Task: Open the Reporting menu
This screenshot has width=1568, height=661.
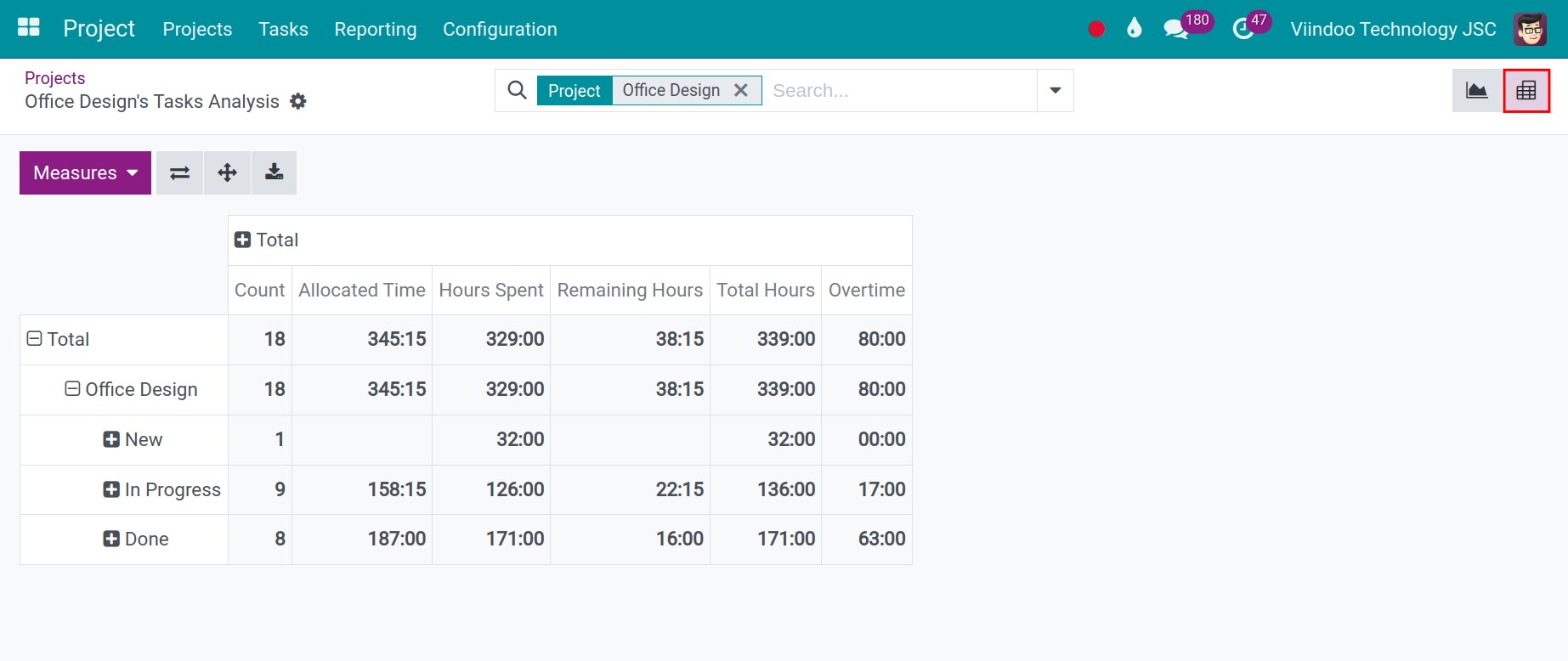Action: click(376, 29)
